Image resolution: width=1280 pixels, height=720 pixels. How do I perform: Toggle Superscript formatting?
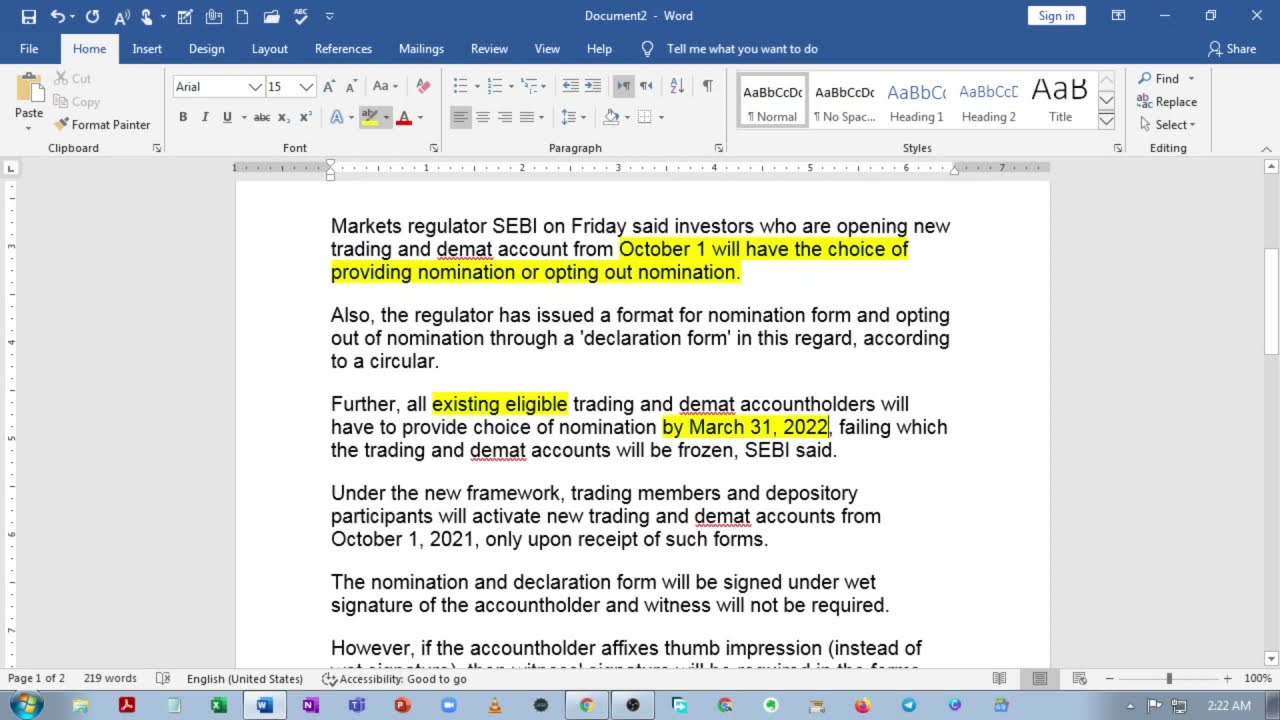coord(305,117)
